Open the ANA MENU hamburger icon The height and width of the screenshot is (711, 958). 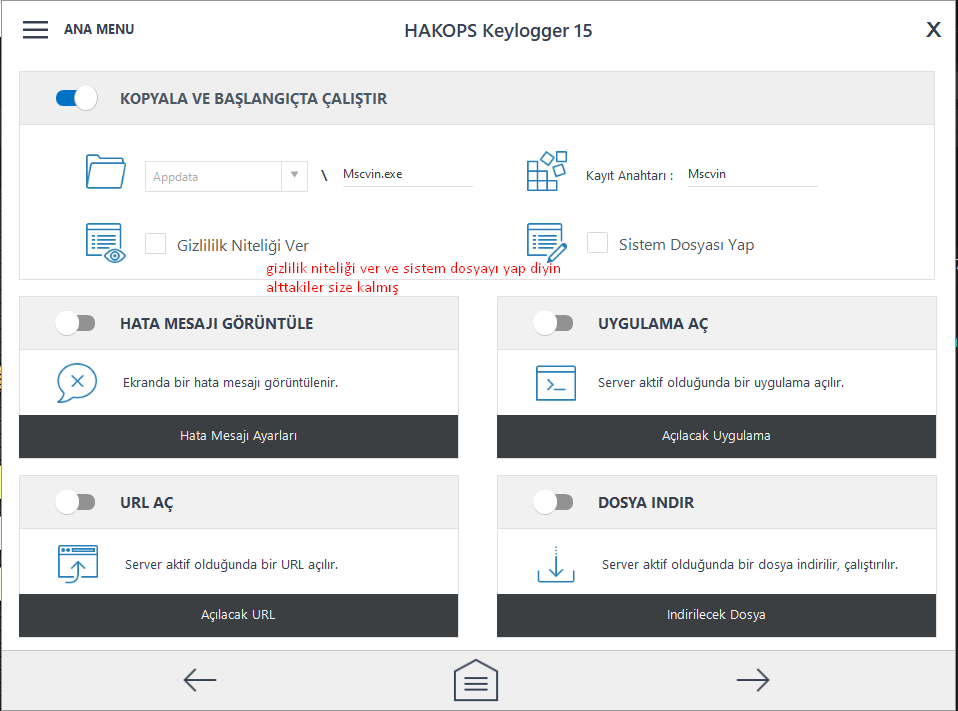(36, 30)
